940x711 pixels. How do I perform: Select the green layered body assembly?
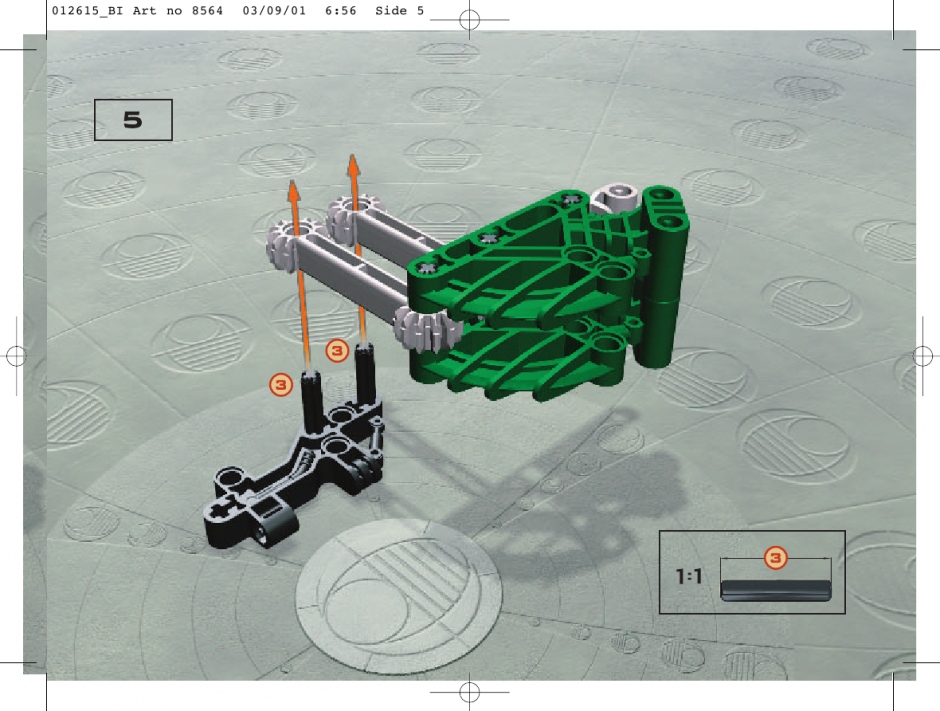(x=547, y=294)
